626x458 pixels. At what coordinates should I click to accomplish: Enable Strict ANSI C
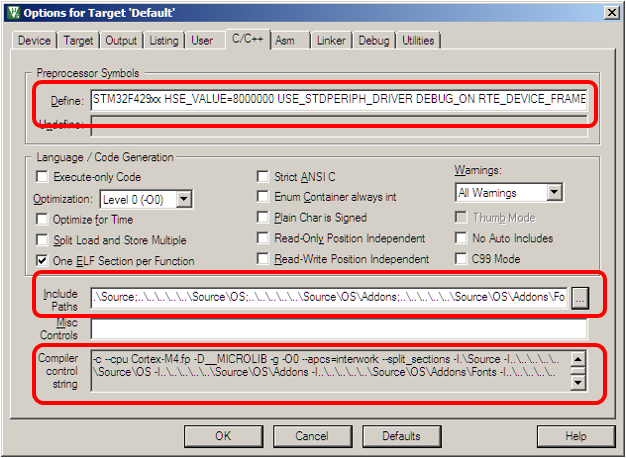[263, 176]
